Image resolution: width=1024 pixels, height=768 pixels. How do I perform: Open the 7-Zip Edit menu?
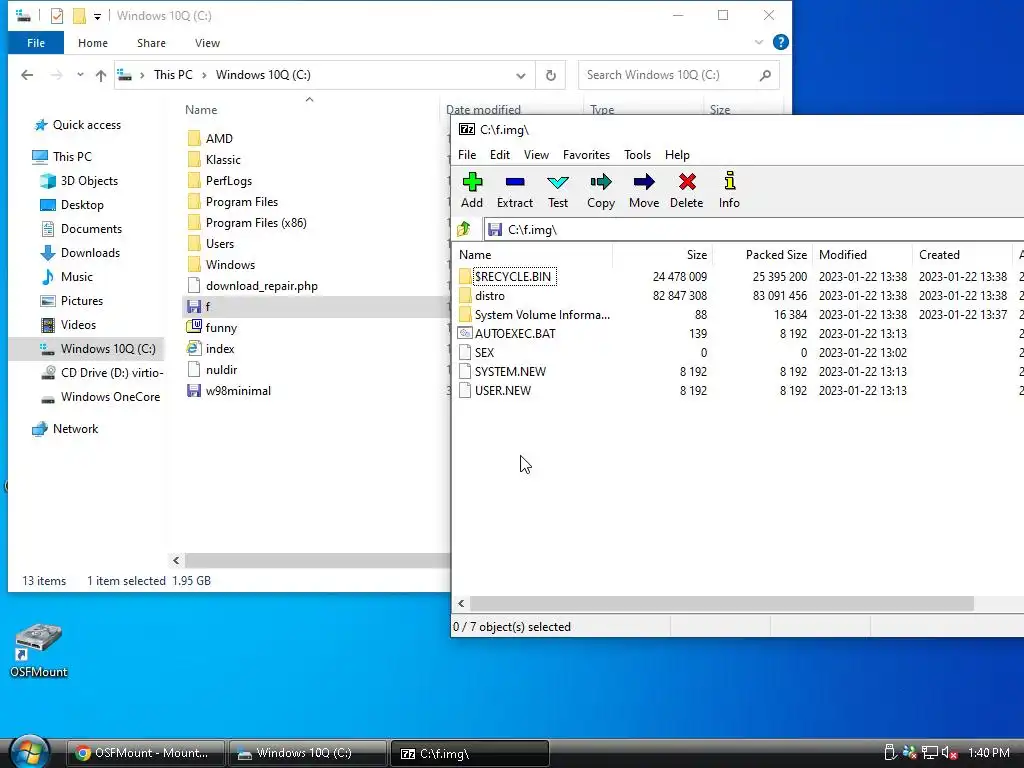(x=500, y=155)
